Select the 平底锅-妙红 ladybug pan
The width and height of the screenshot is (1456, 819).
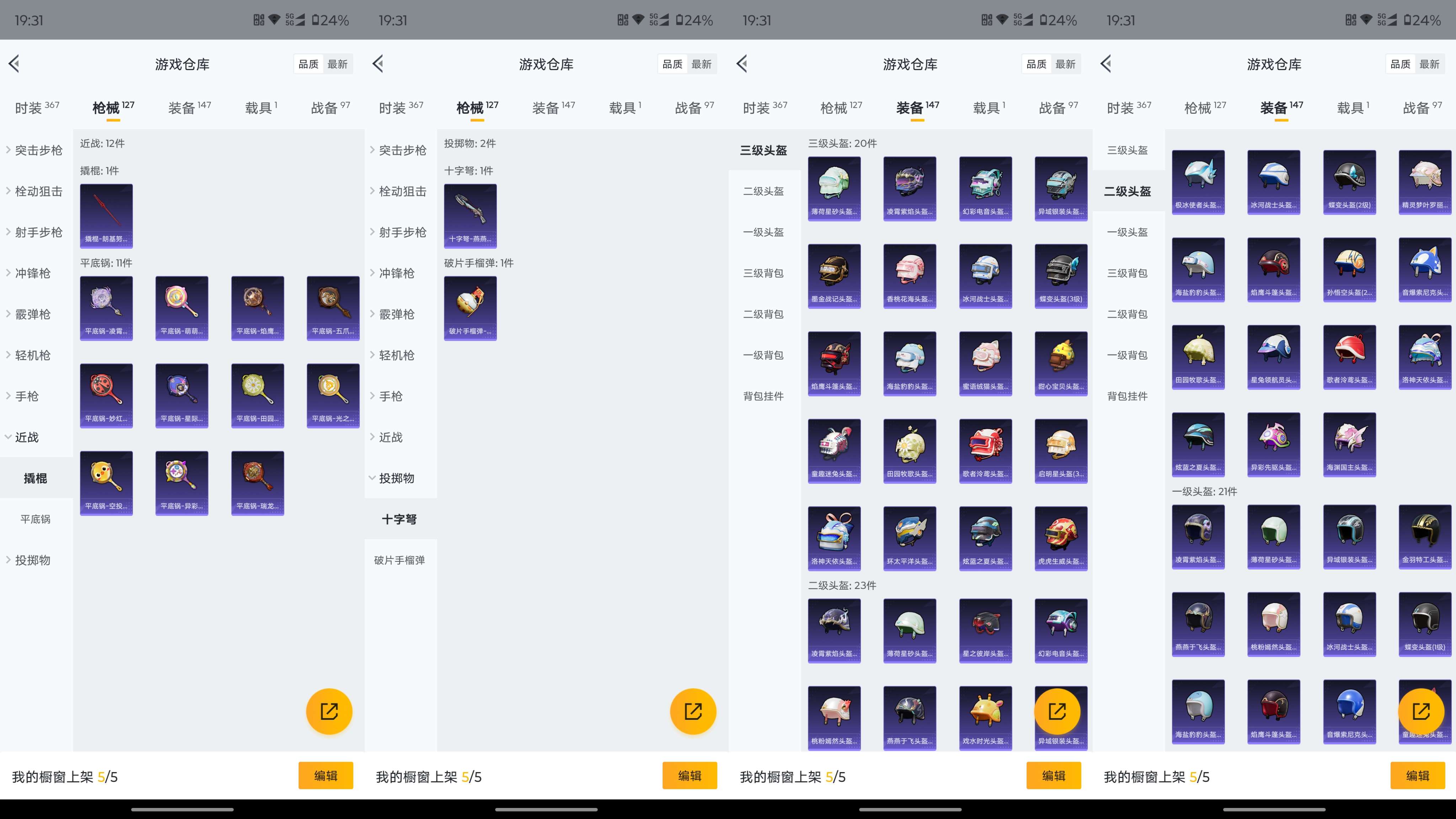tap(106, 396)
